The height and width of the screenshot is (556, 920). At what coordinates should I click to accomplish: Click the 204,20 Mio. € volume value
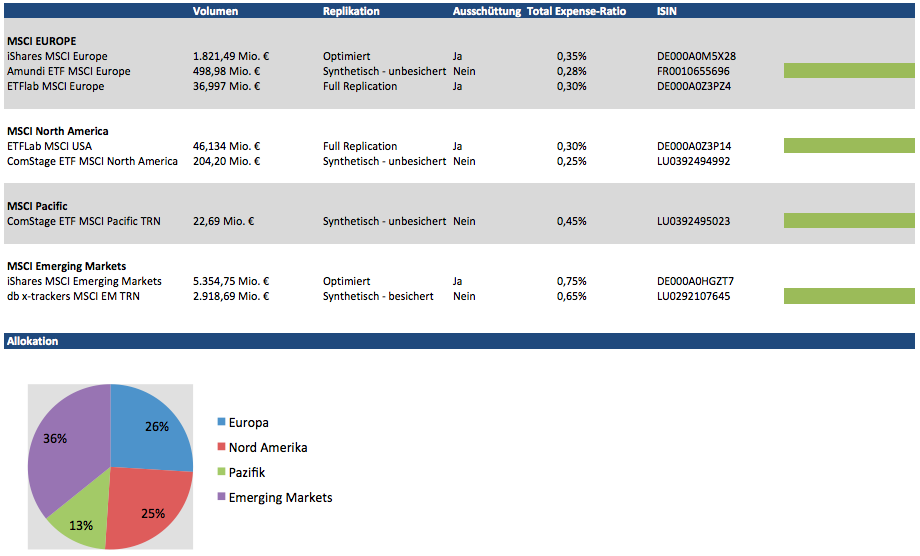pyautogui.click(x=226, y=161)
